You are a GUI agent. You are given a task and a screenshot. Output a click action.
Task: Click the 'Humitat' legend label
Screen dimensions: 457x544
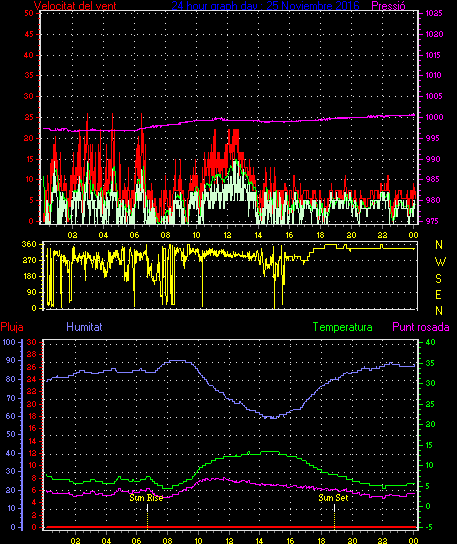pyautogui.click(x=84, y=327)
